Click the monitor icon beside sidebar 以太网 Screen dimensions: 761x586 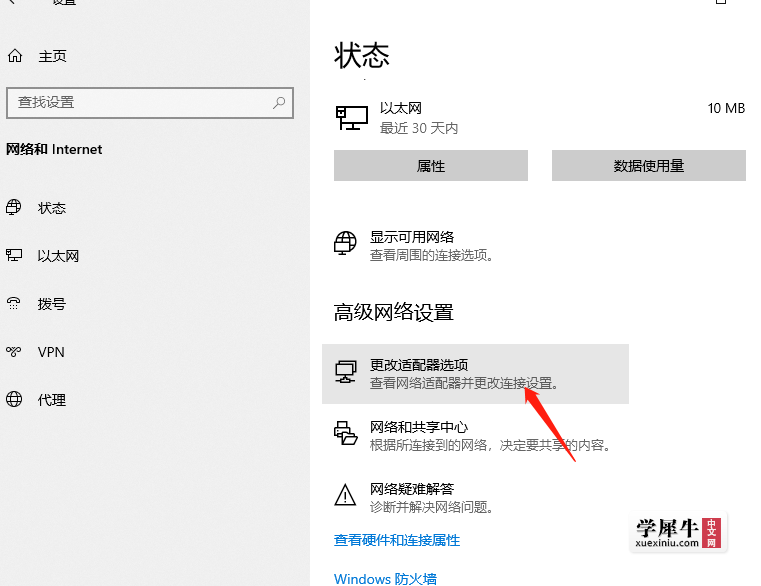tap(14, 255)
